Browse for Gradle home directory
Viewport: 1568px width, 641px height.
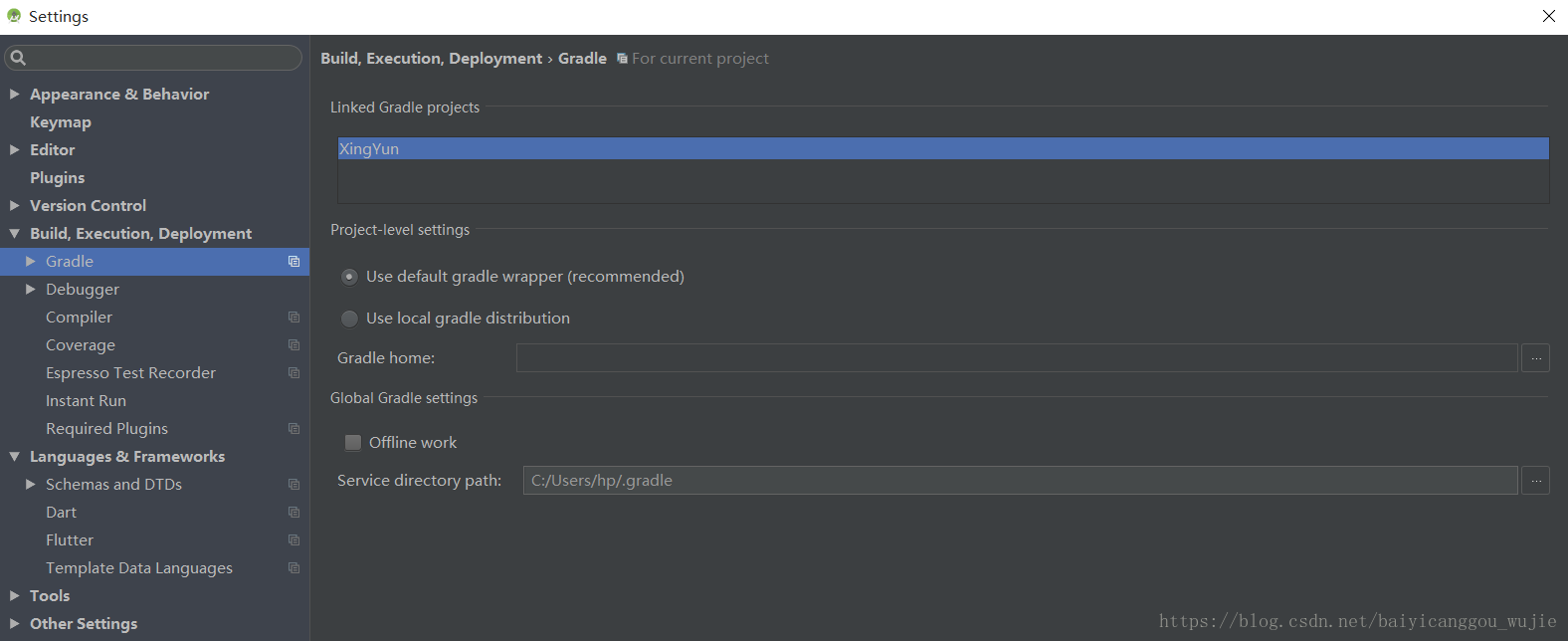point(1536,358)
